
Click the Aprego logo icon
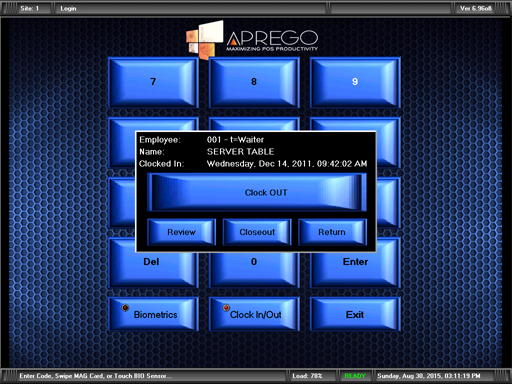click(x=205, y=39)
